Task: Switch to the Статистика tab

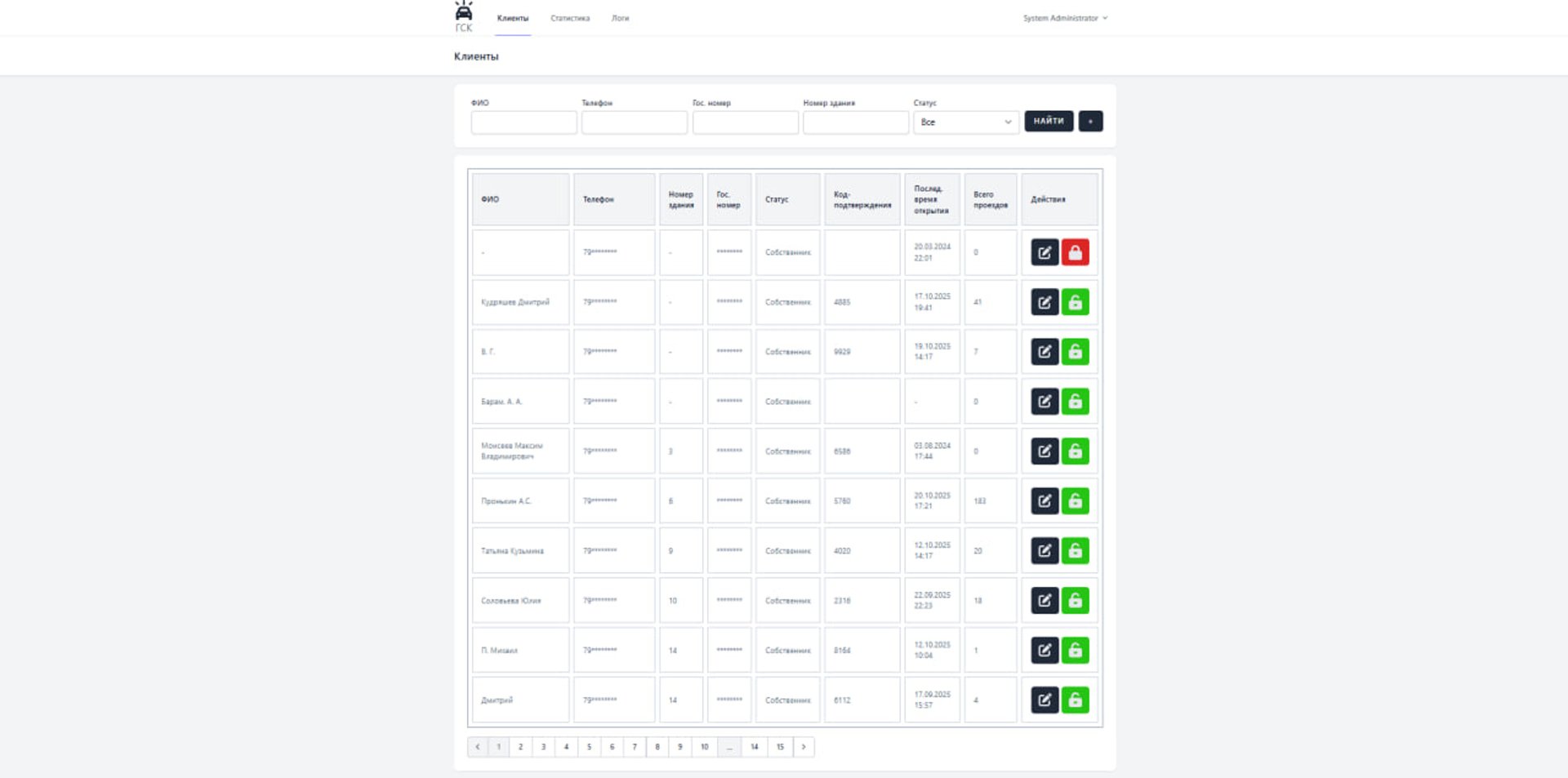Action: (x=570, y=18)
